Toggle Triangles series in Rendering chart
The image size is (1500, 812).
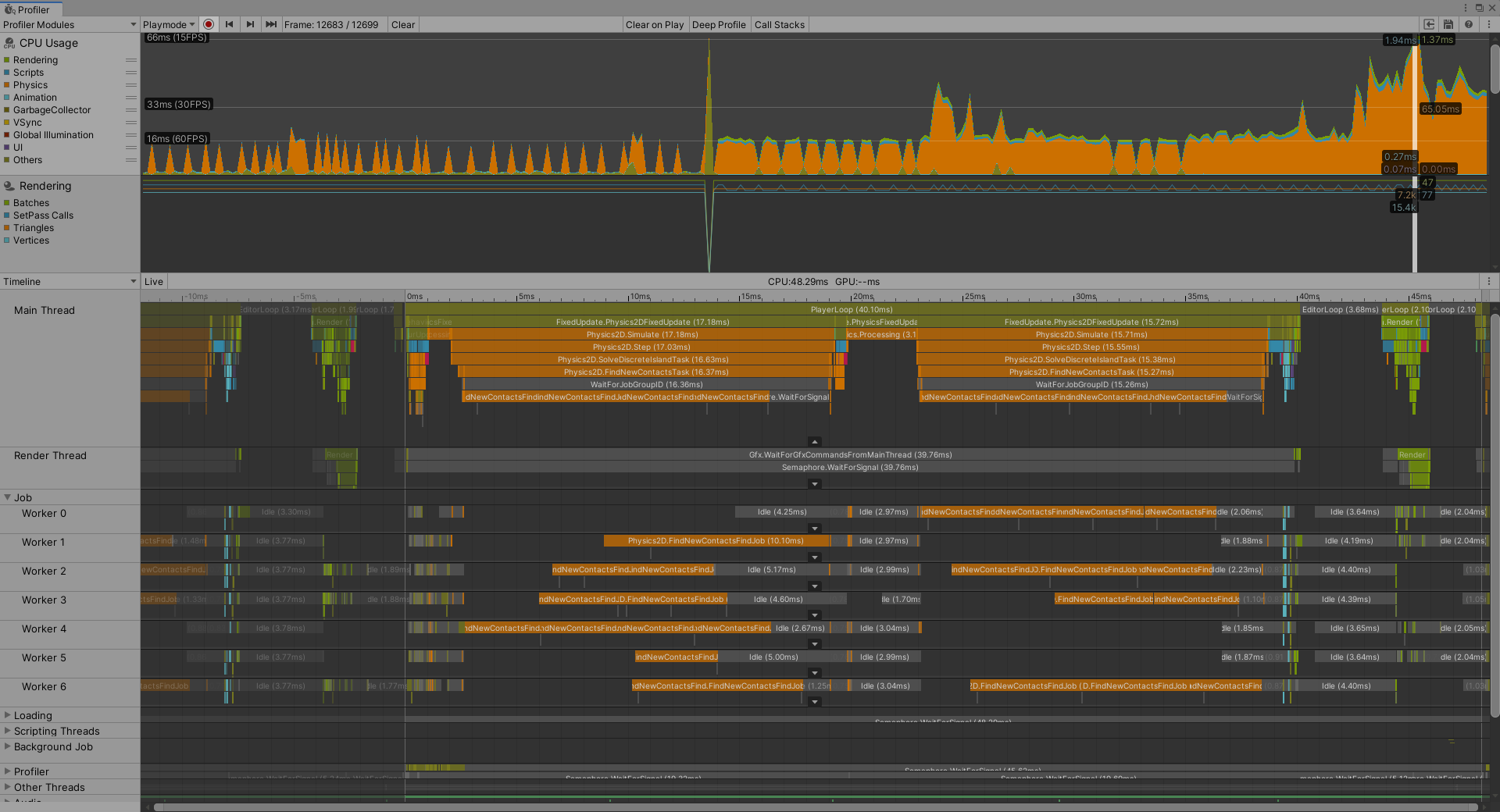click(x=7, y=228)
